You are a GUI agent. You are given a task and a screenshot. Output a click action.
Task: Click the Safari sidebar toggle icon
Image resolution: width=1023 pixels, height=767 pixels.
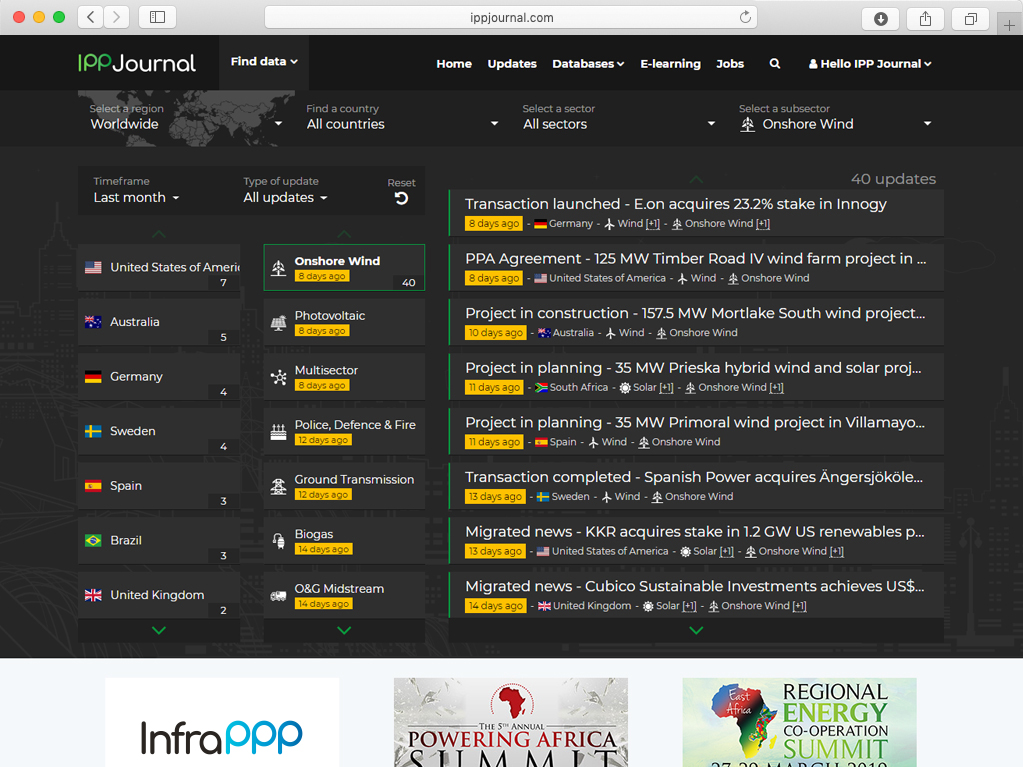(157, 17)
